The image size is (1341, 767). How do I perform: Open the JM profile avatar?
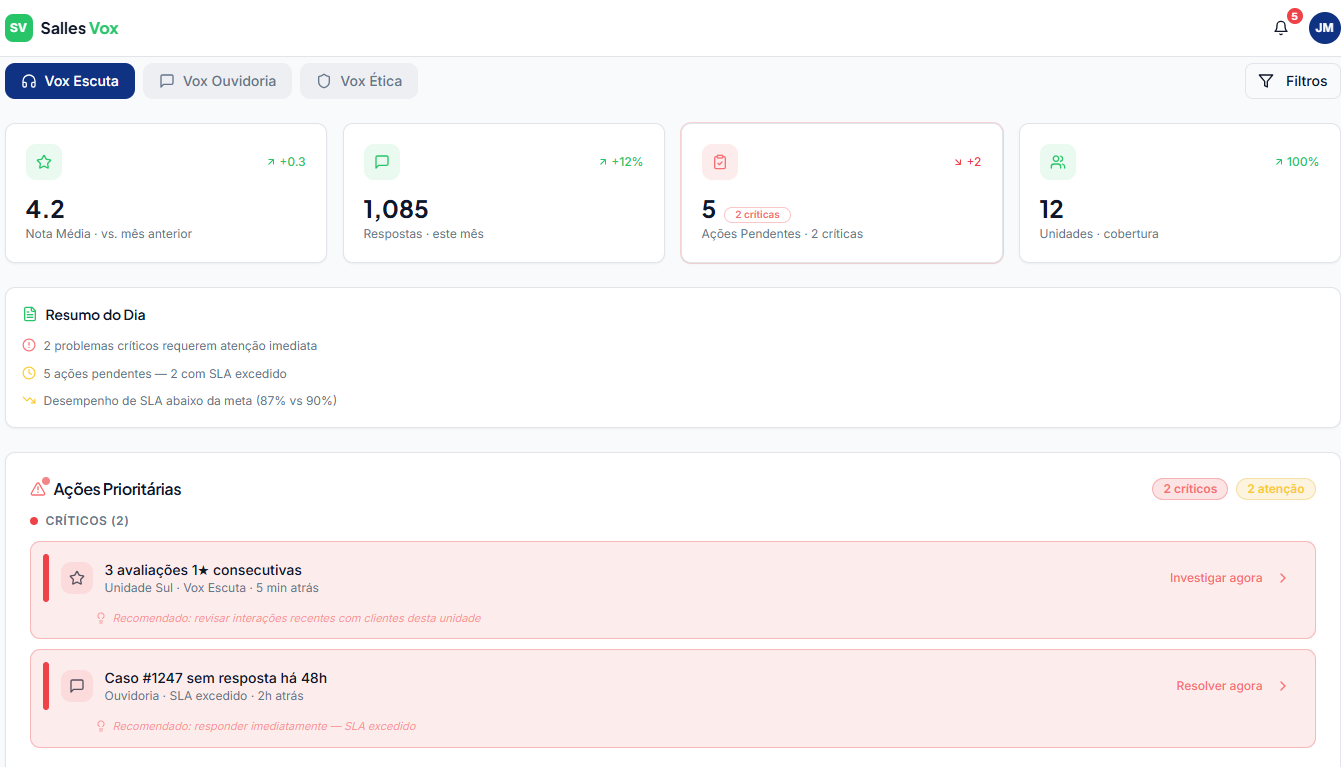pos(1323,27)
